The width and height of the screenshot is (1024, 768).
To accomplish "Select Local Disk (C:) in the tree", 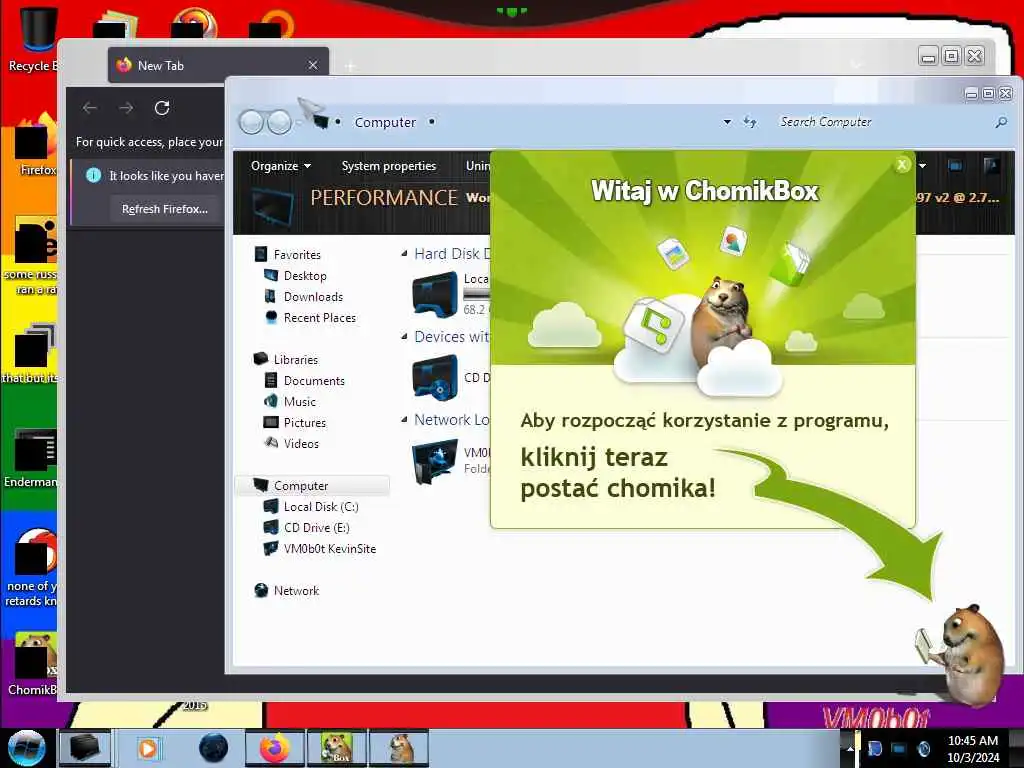I will [x=321, y=507].
